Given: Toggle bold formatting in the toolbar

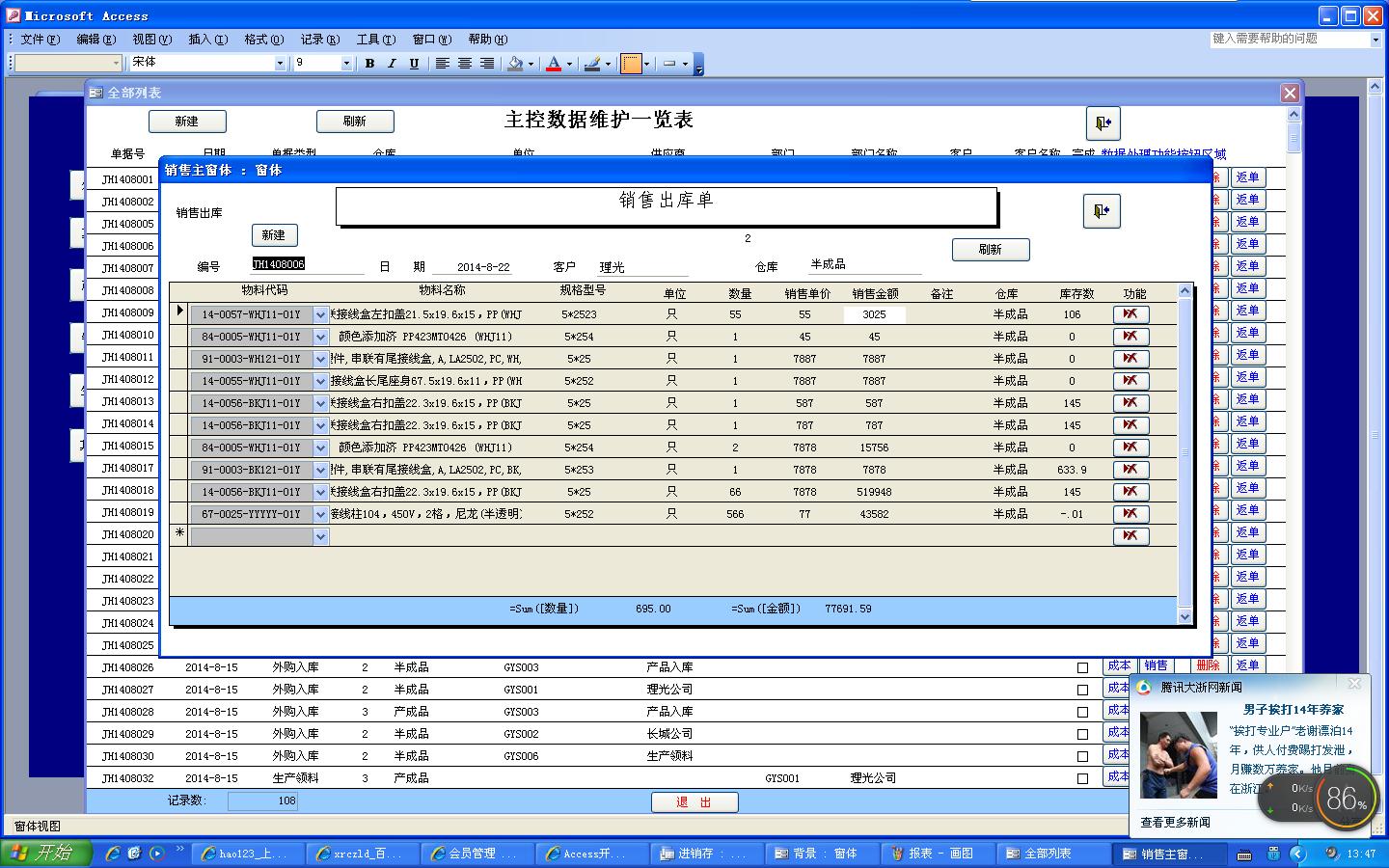Looking at the screenshot, I should pyautogui.click(x=369, y=64).
